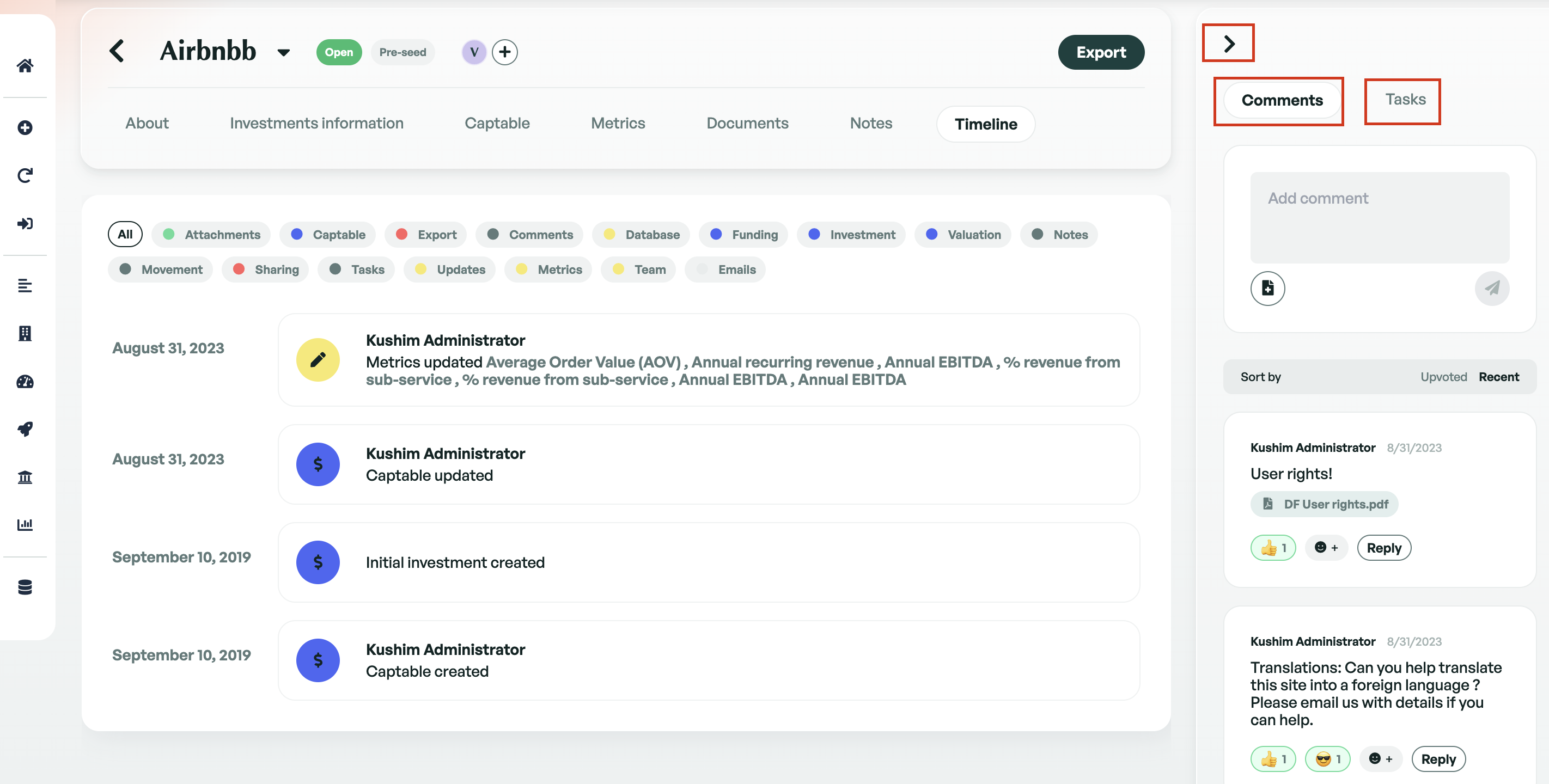Select the Timeline tab

click(986, 125)
